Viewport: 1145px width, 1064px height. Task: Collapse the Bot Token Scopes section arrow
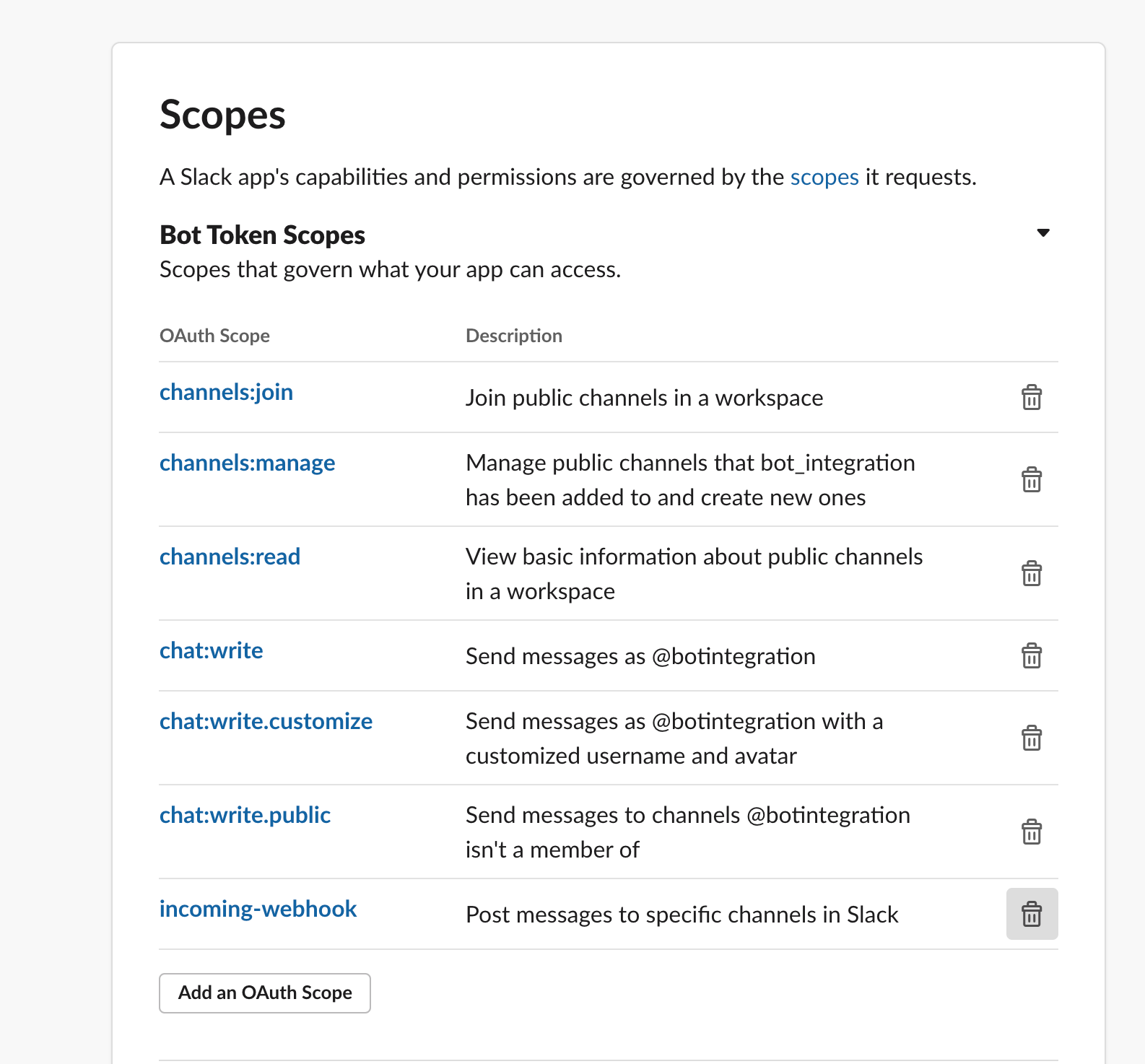coord(1042,233)
